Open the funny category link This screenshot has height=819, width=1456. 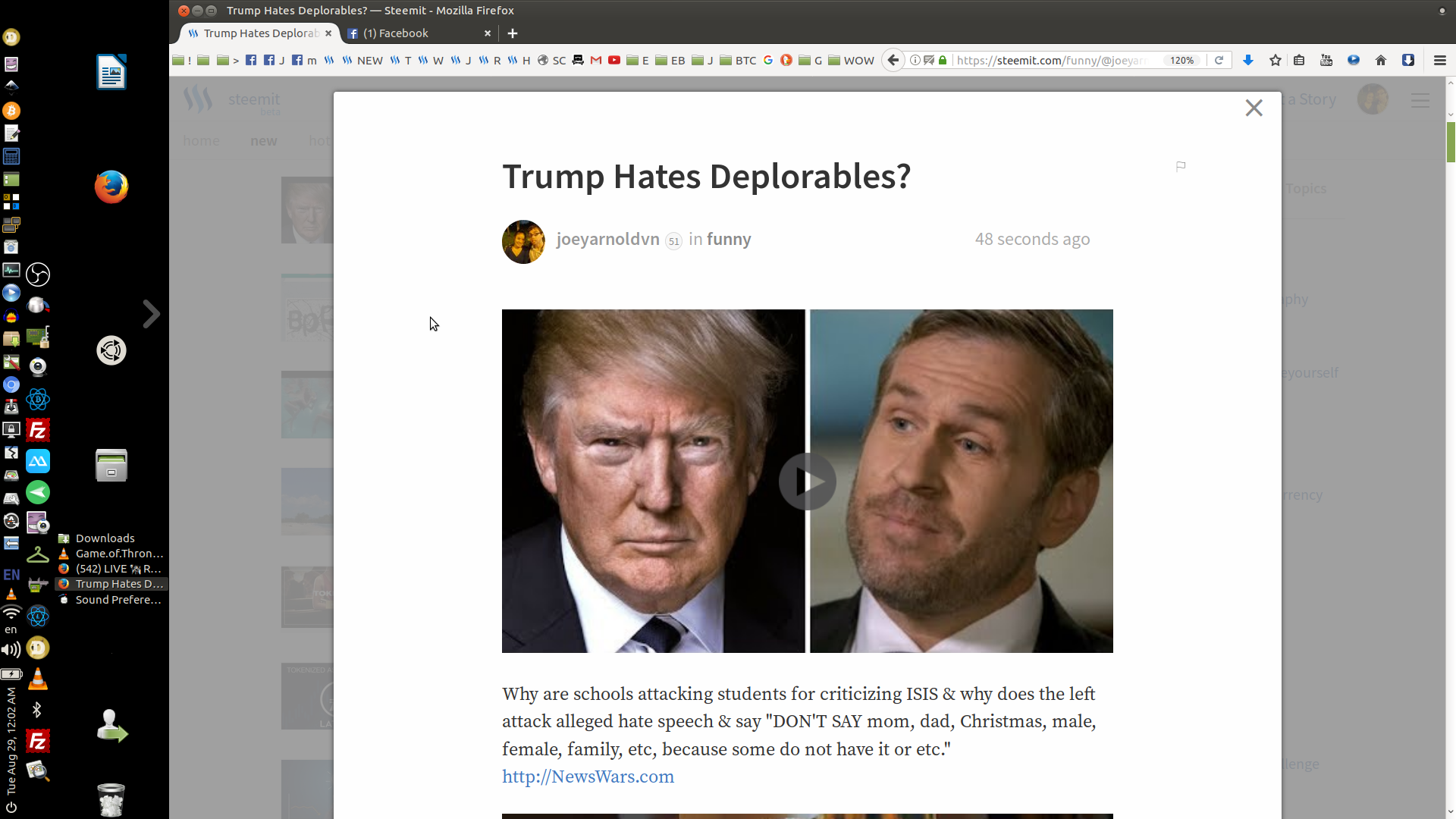tap(729, 239)
